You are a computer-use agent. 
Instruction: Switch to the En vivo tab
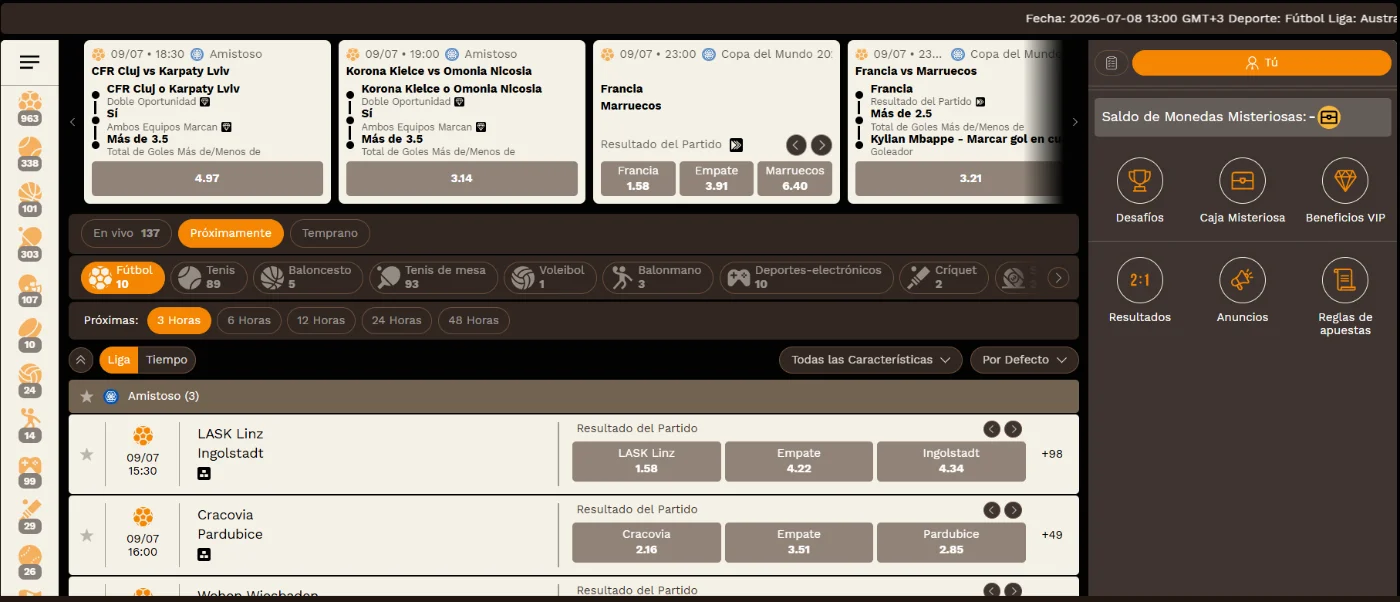tap(126, 233)
